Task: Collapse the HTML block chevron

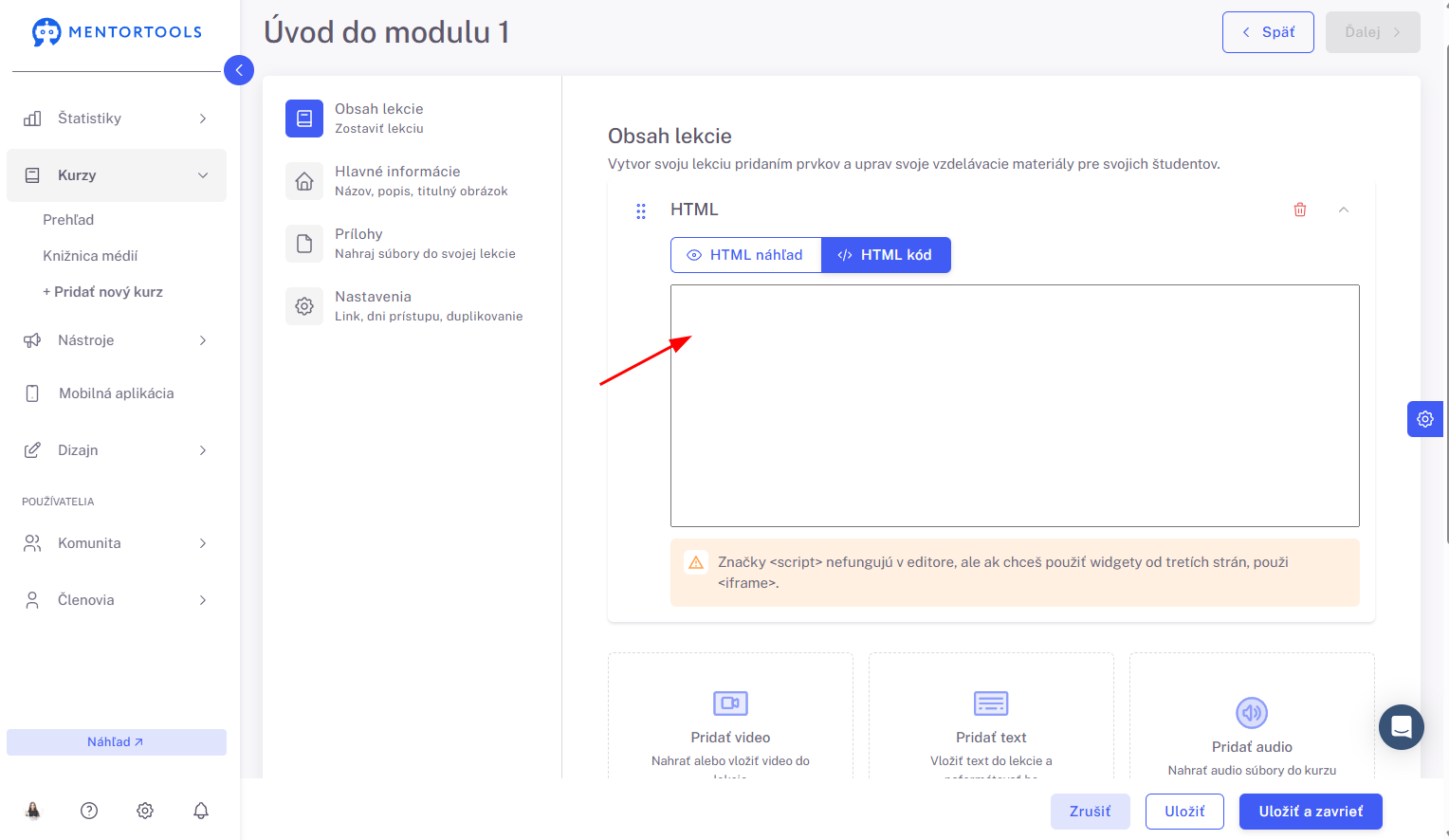Action: tap(1344, 210)
